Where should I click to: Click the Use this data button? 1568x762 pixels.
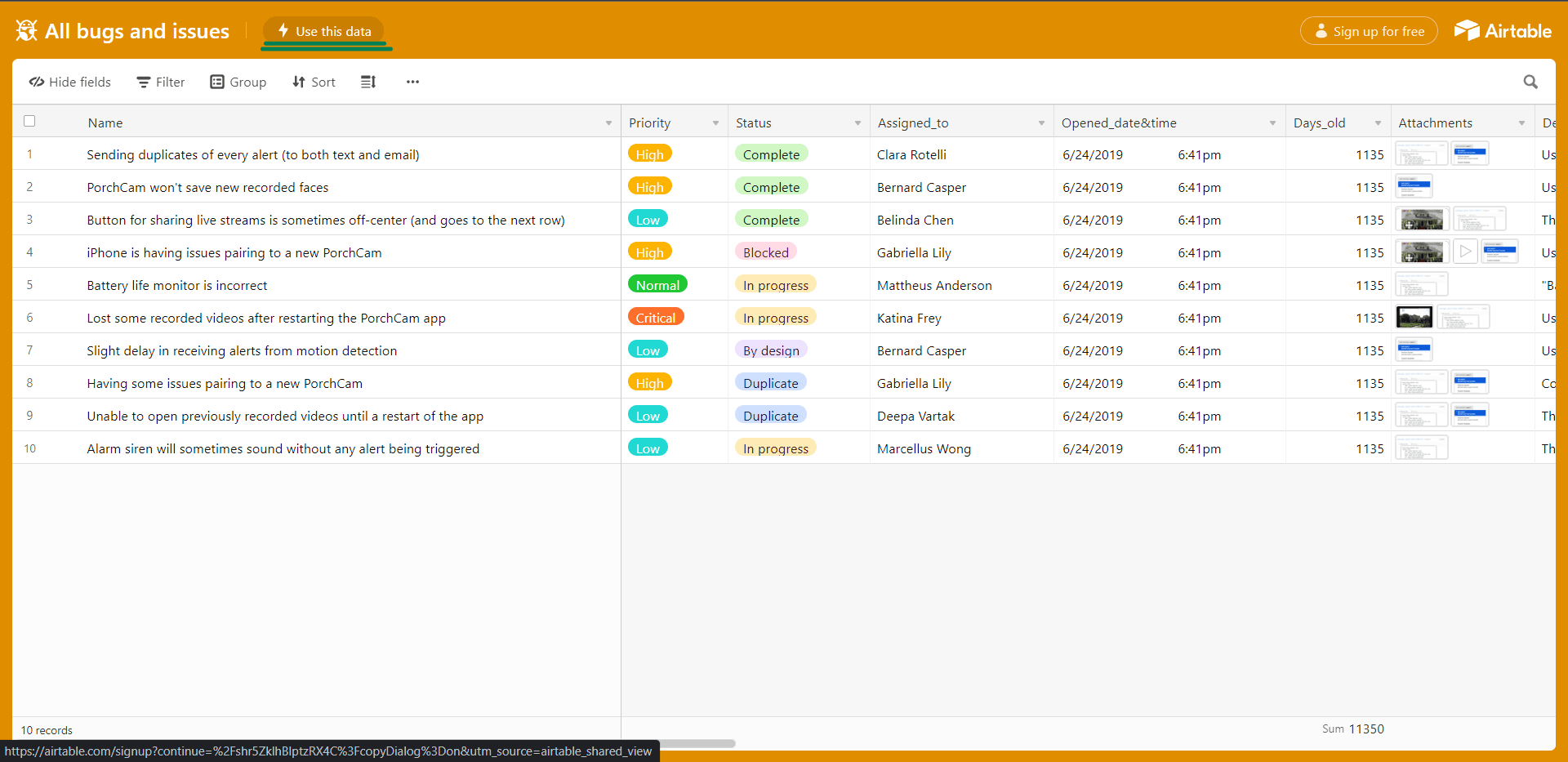coord(324,31)
